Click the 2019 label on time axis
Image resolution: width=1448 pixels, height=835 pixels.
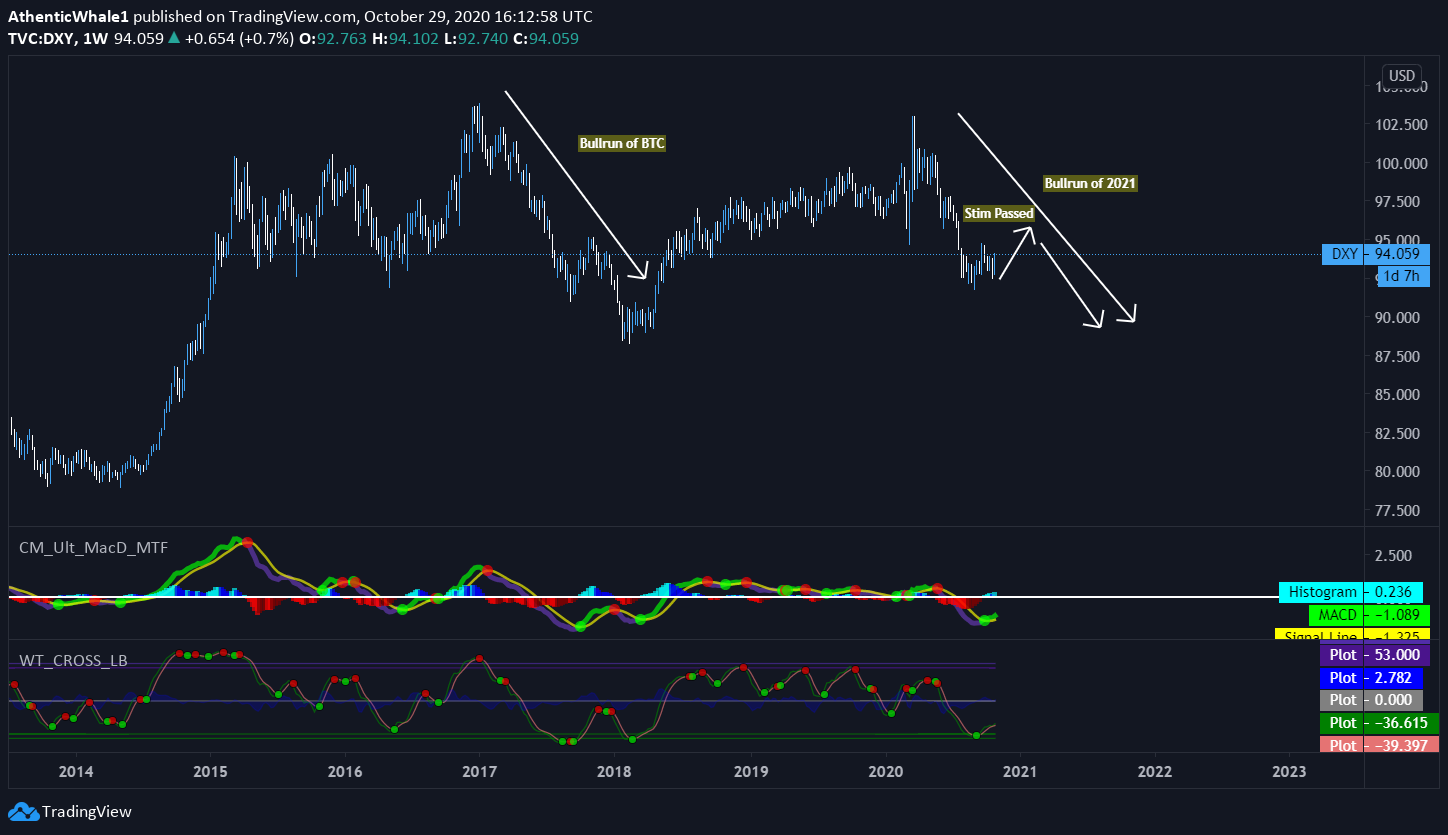(x=750, y=771)
